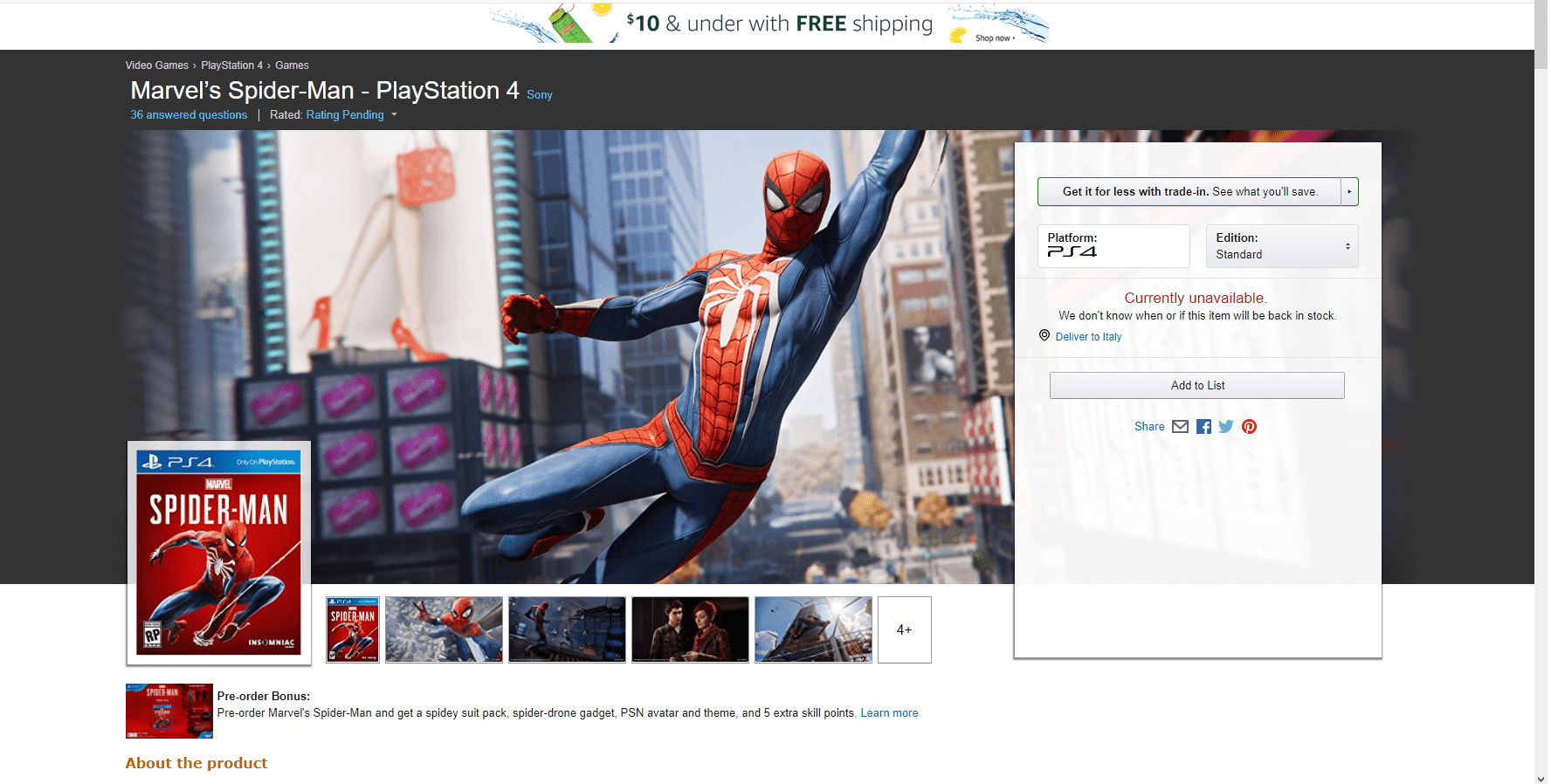Click the About the product heading
Viewport: 1551px width, 784px height.
pos(196,763)
